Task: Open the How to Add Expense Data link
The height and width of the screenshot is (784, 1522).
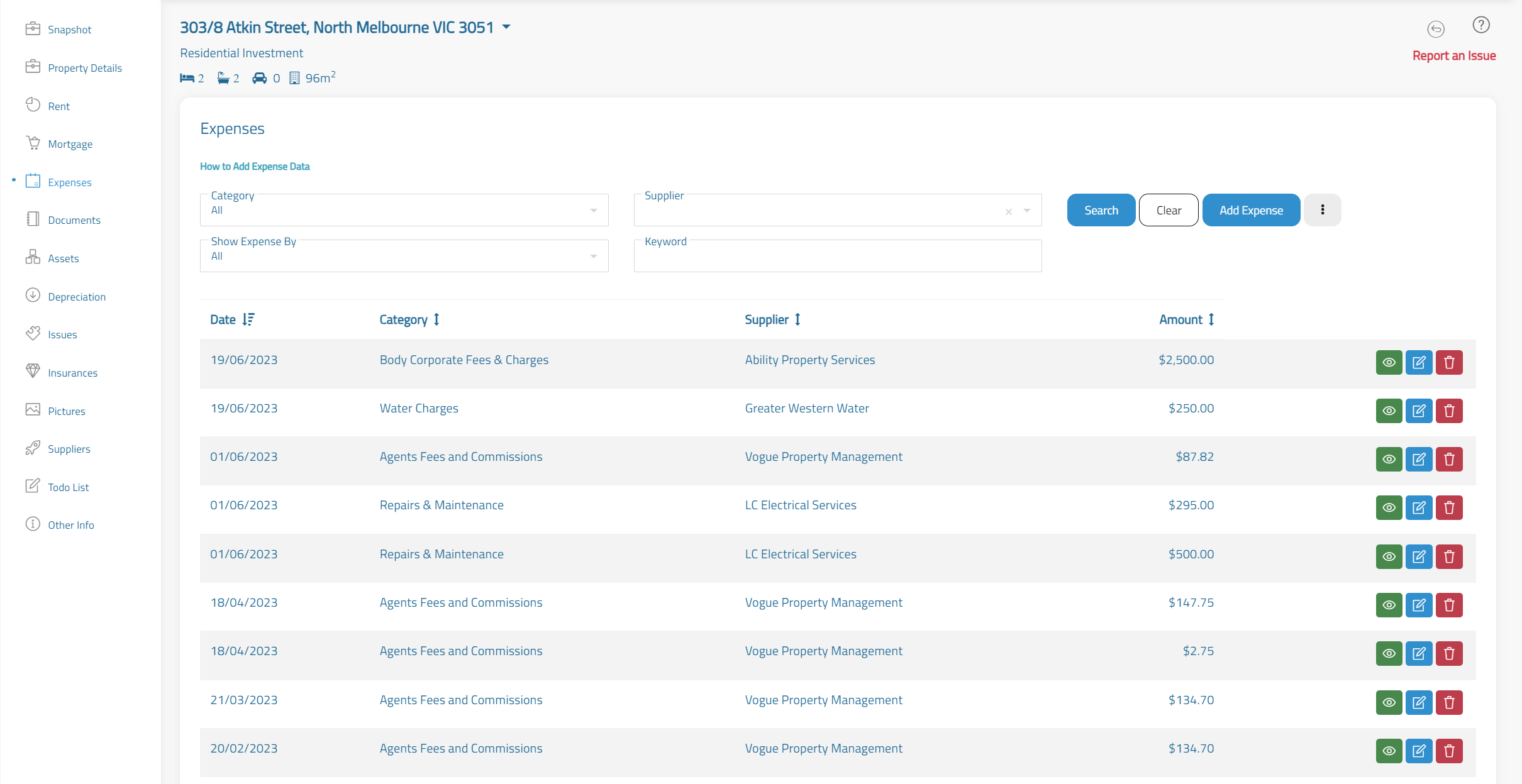Action: [255, 167]
